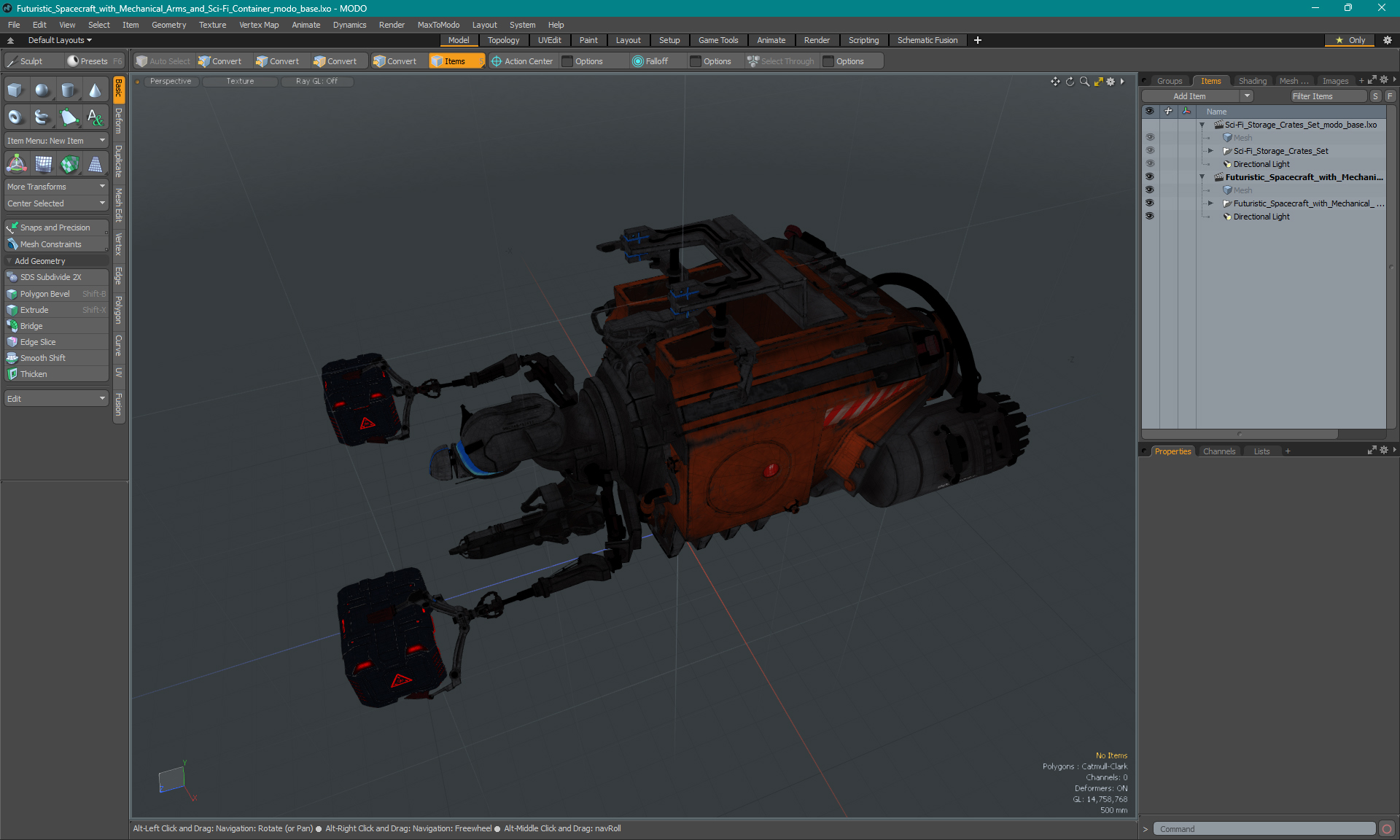
Task: Open Center Selected dropdown
Action: tap(56, 203)
